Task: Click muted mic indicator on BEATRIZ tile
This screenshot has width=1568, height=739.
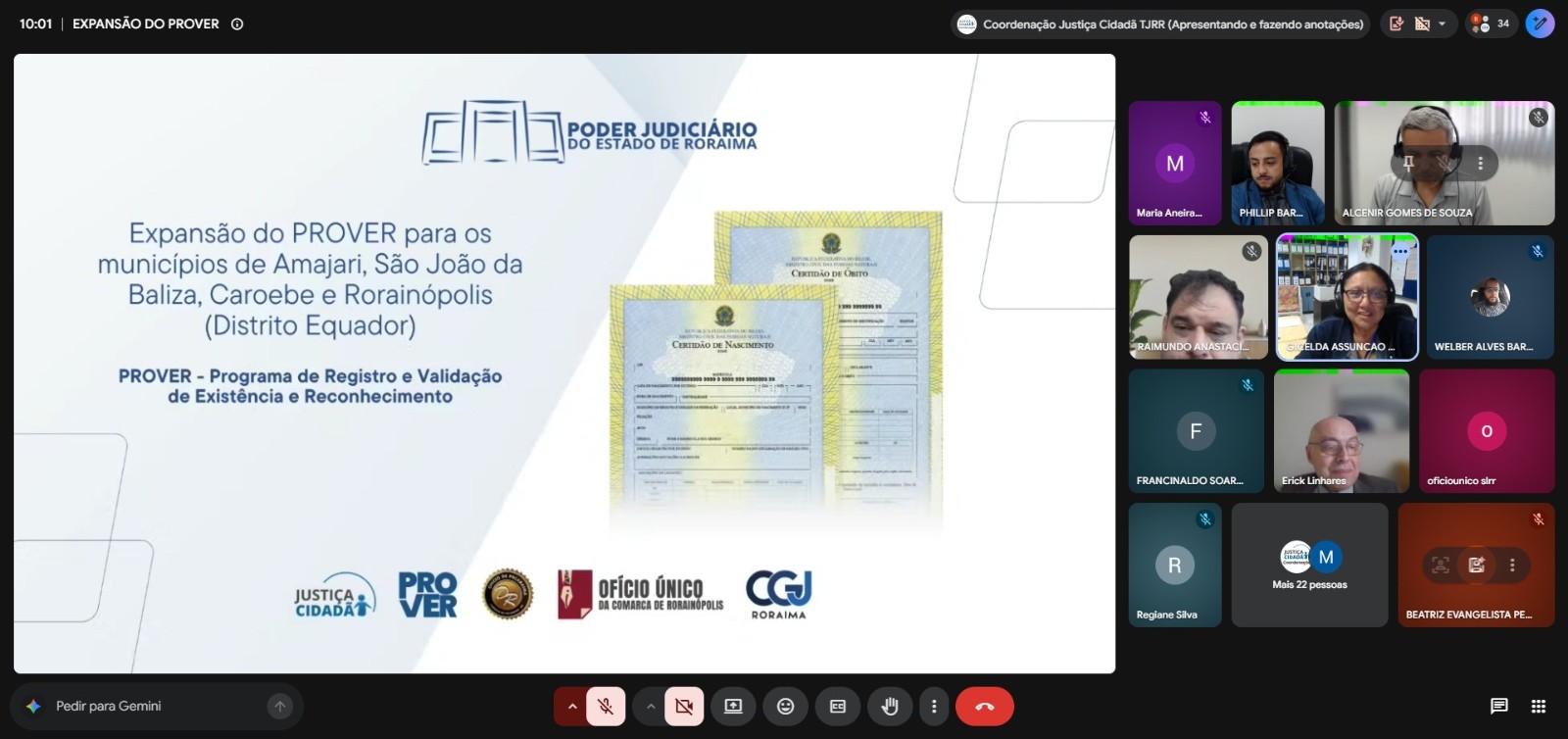Action: coord(1539,519)
